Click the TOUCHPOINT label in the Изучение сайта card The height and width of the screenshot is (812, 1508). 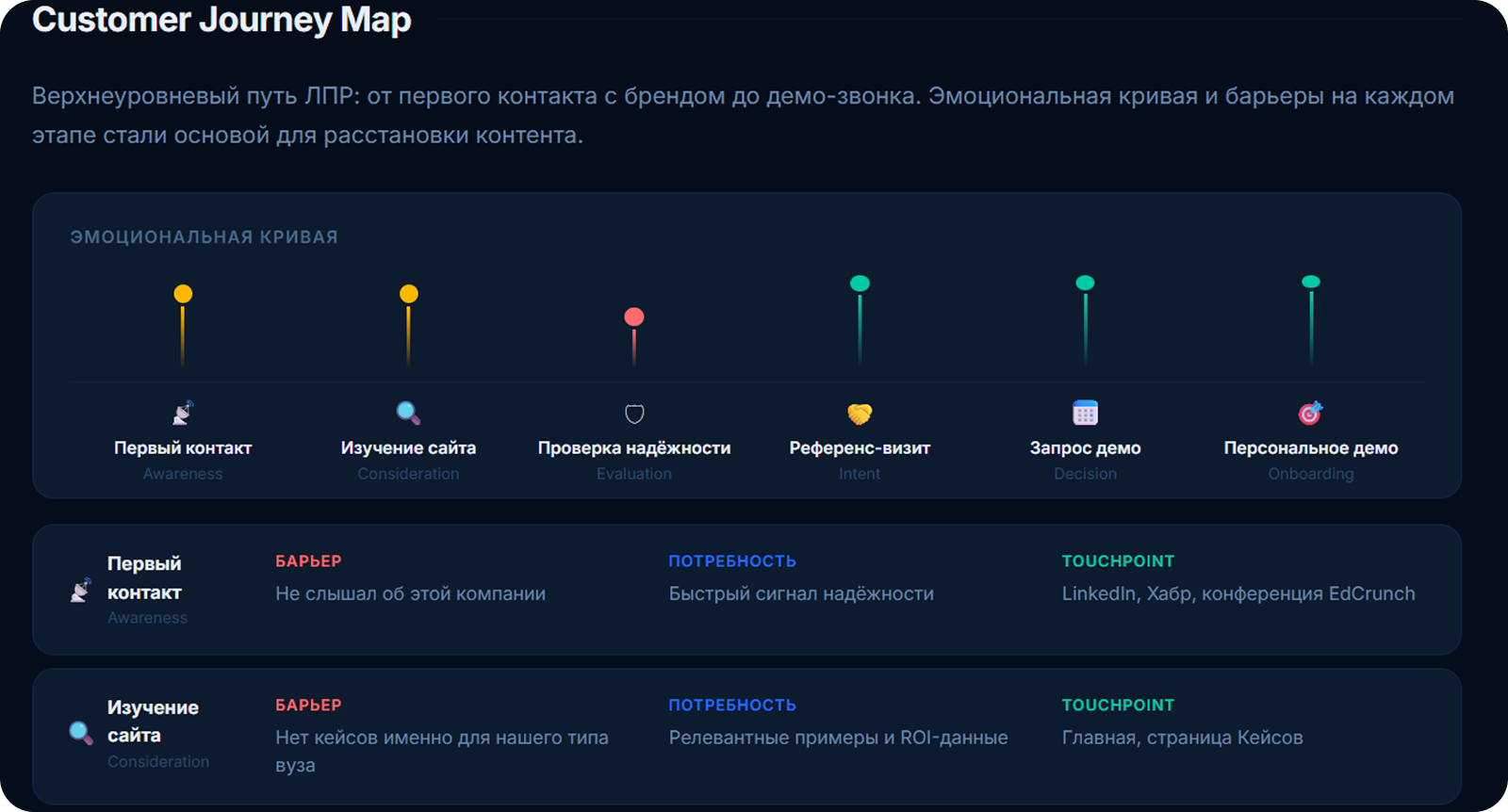1118,706
